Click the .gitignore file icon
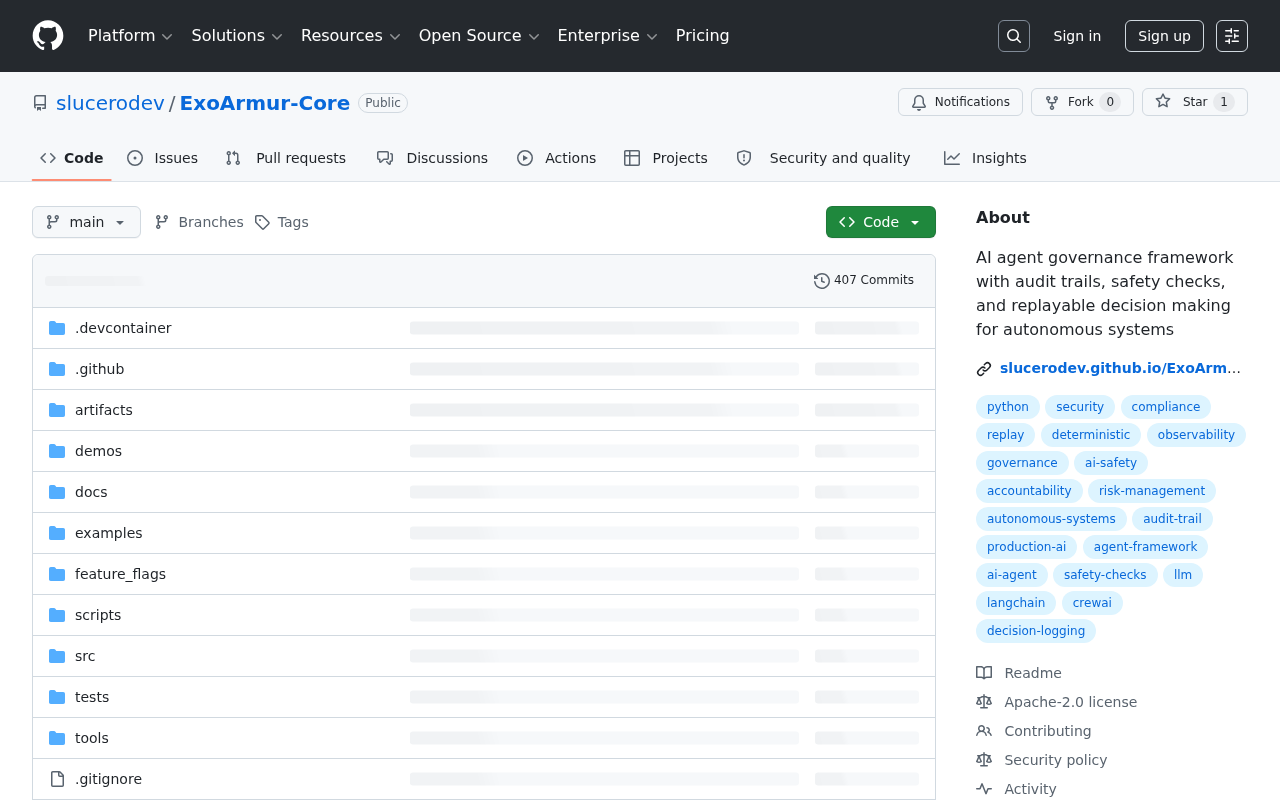The height and width of the screenshot is (800, 1280). tap(57, 779)
